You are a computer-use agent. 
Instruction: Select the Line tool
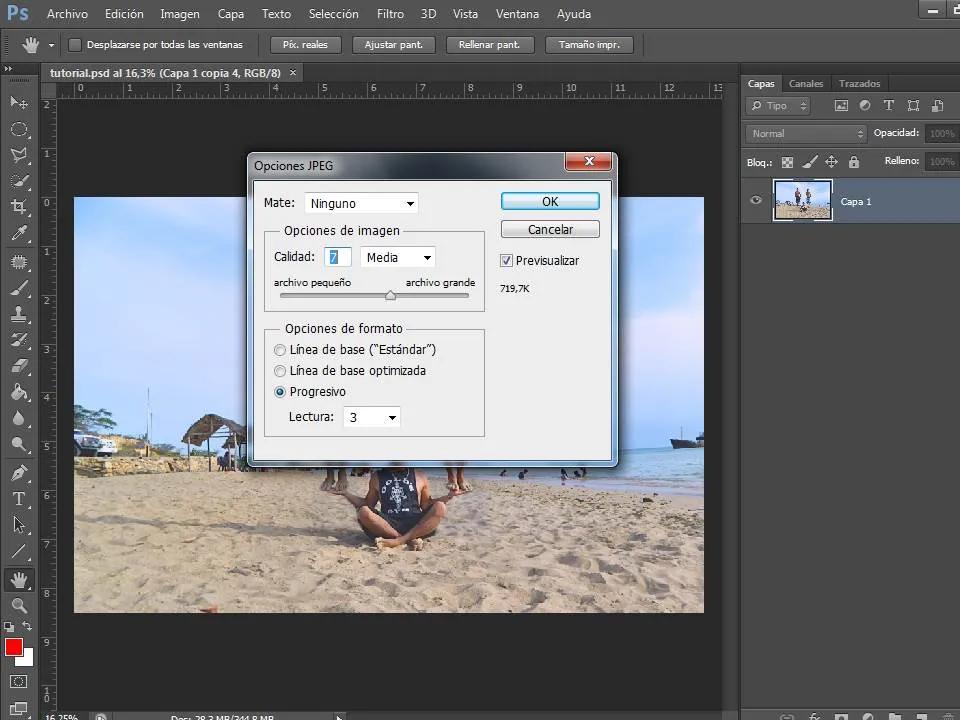pos(19,551)
